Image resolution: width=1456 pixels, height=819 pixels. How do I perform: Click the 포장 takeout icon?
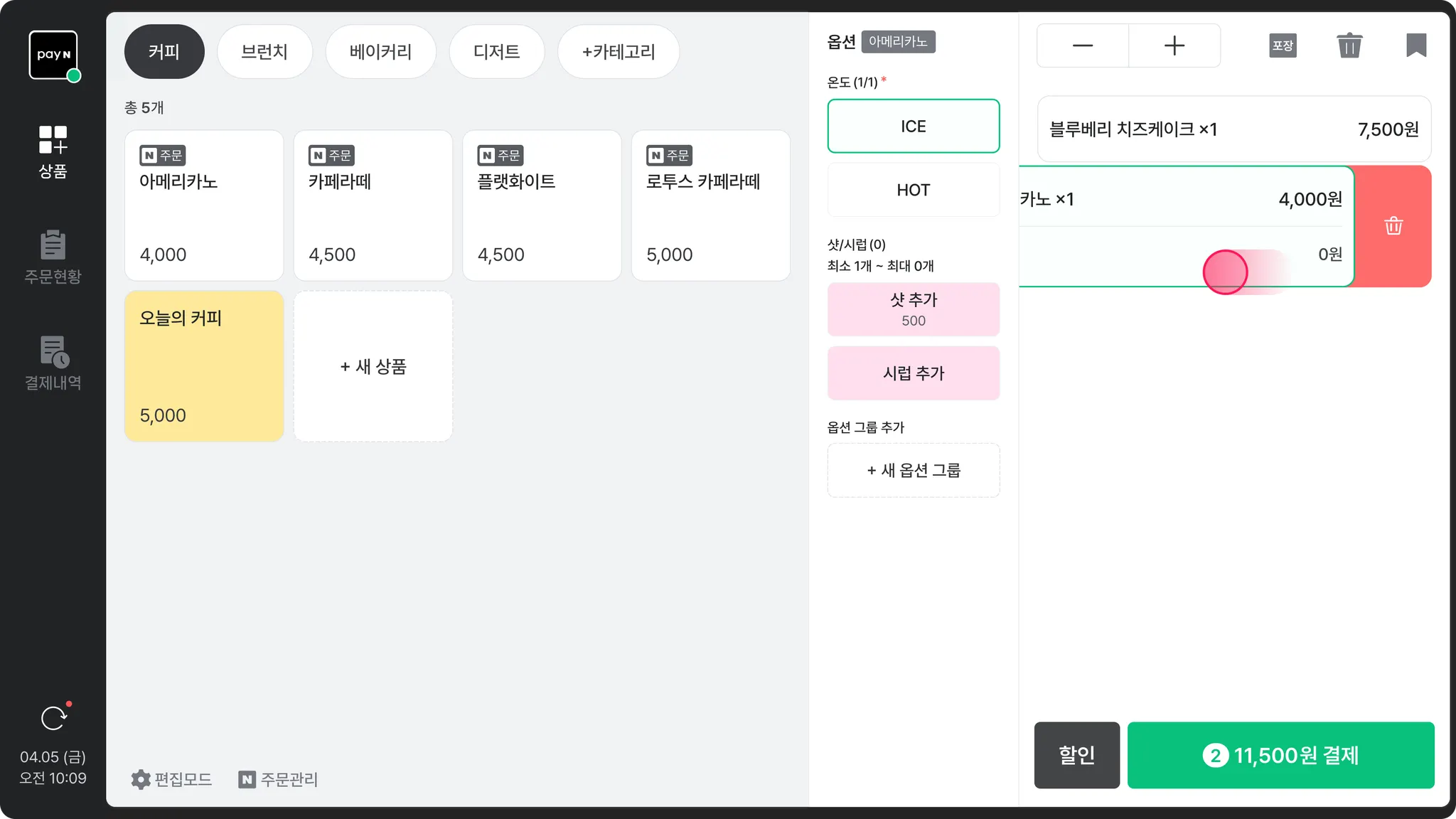click(x=1283, y=45)
